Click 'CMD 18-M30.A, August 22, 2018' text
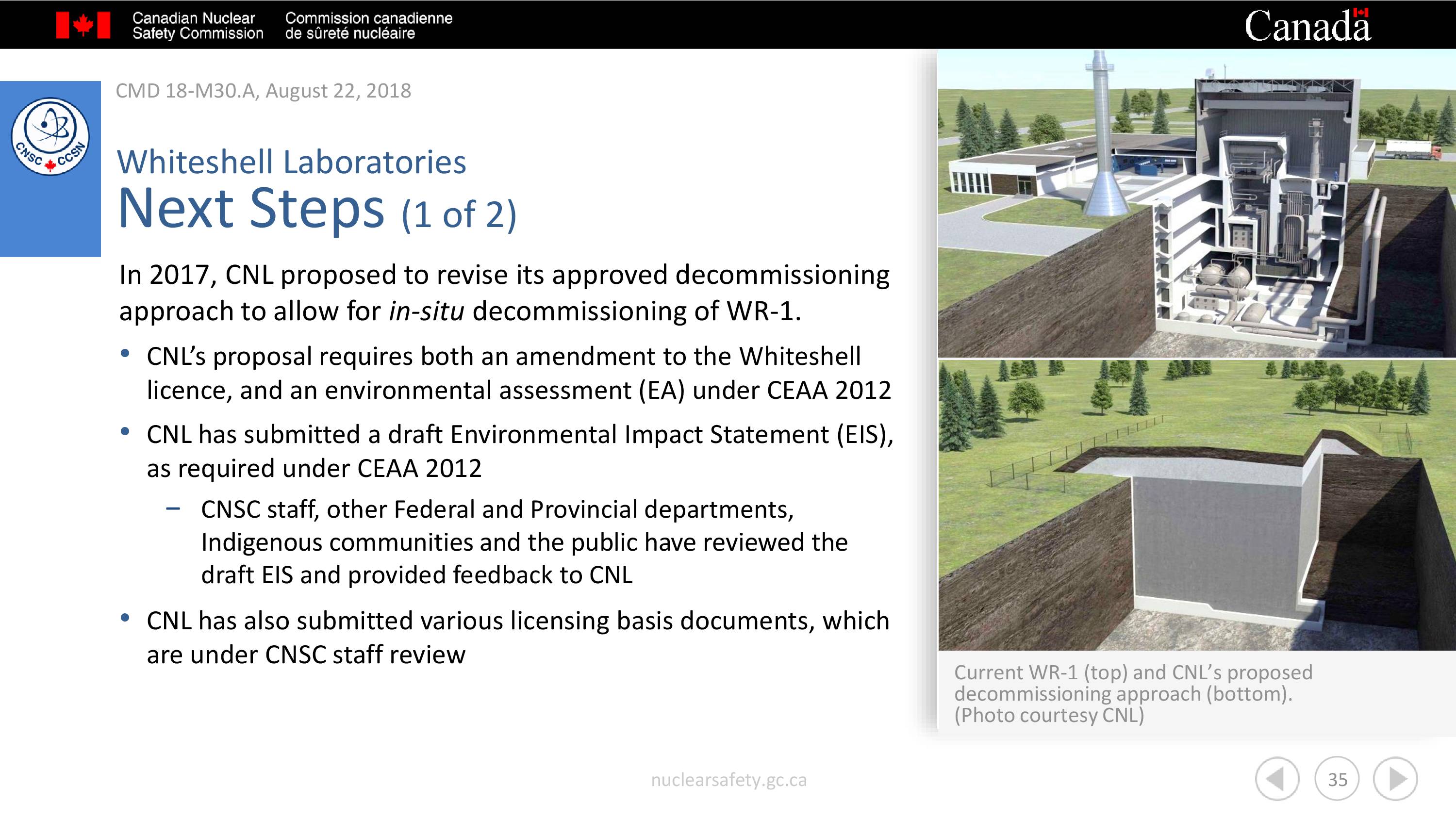This screenshot has width=1456, height=819. [x=264, y=90]
